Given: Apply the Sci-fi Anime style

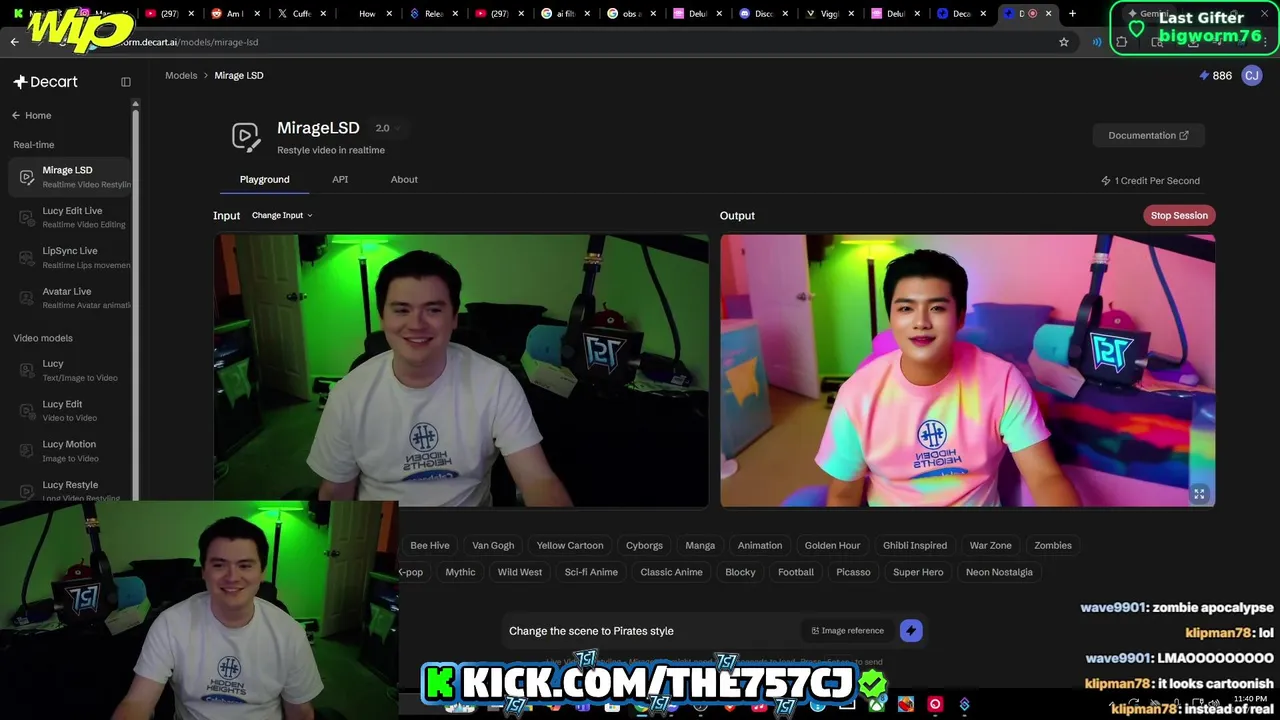Looking at the screenshot, I should [591, 572].
